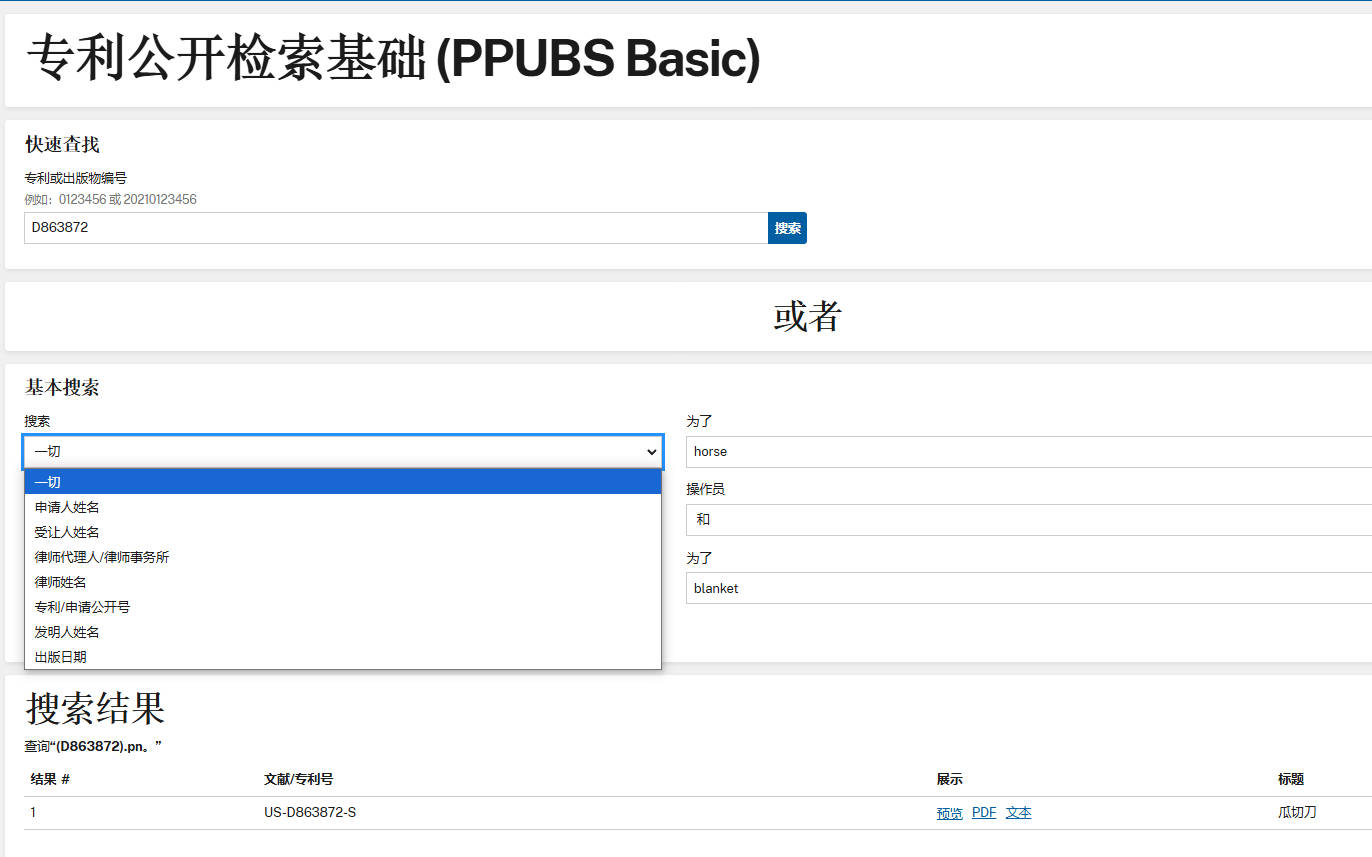Viewport: 1372px width, 857px height.
Task: Click the 快速查找 section heading
Action: pos(62,145)
